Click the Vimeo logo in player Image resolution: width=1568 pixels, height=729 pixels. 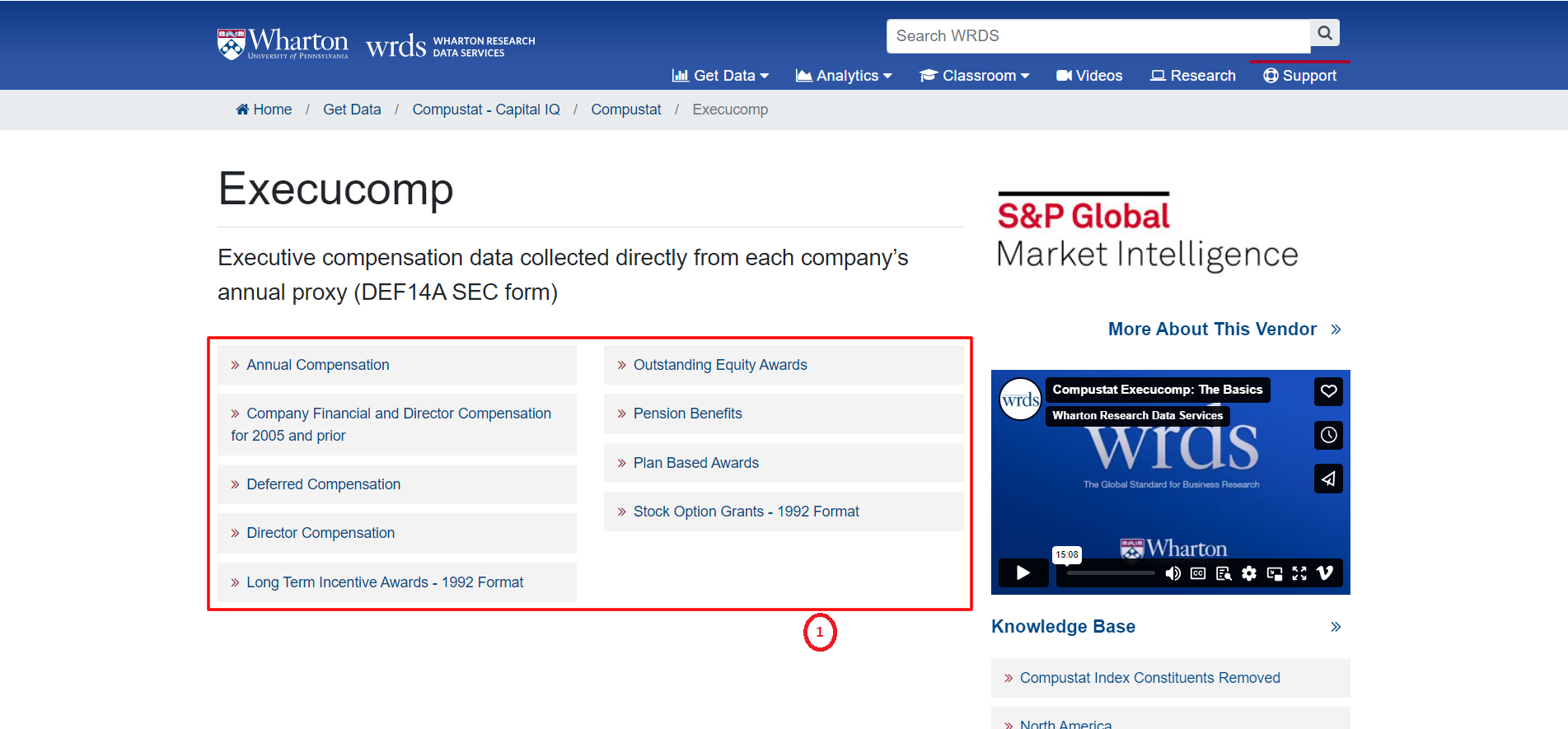[x=1325, y=573]
